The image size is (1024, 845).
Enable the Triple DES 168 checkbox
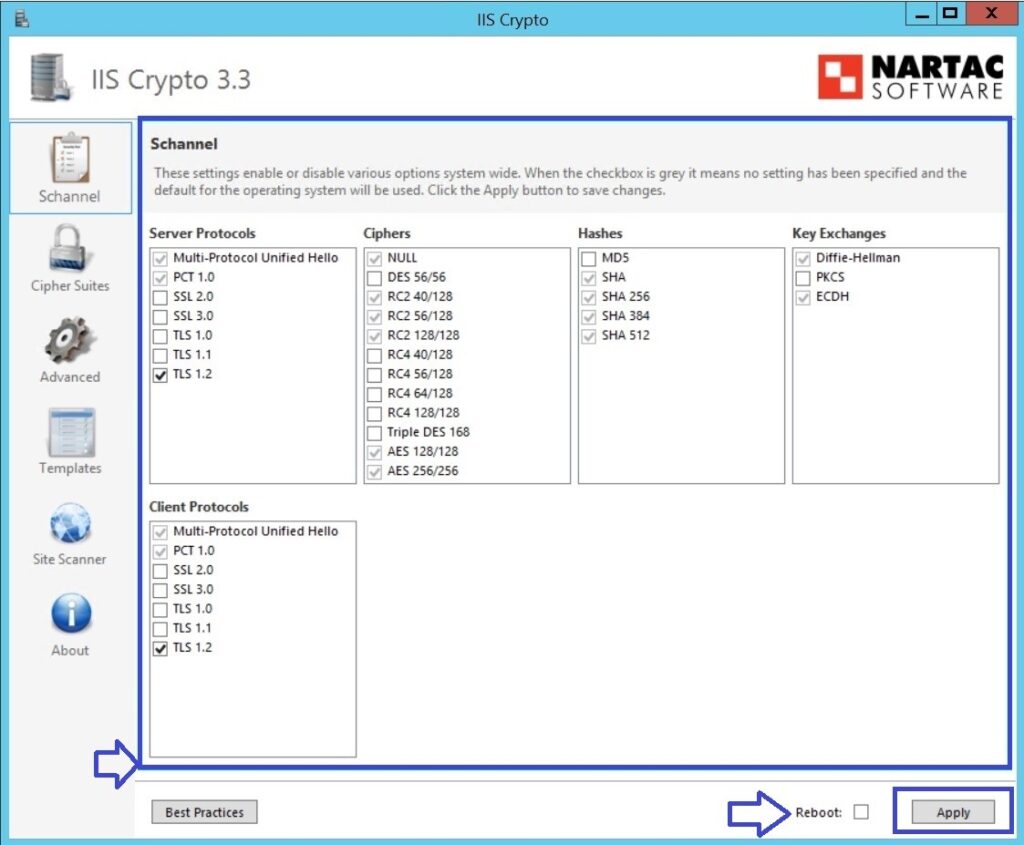pyautogui.click(x=374, y=433)
